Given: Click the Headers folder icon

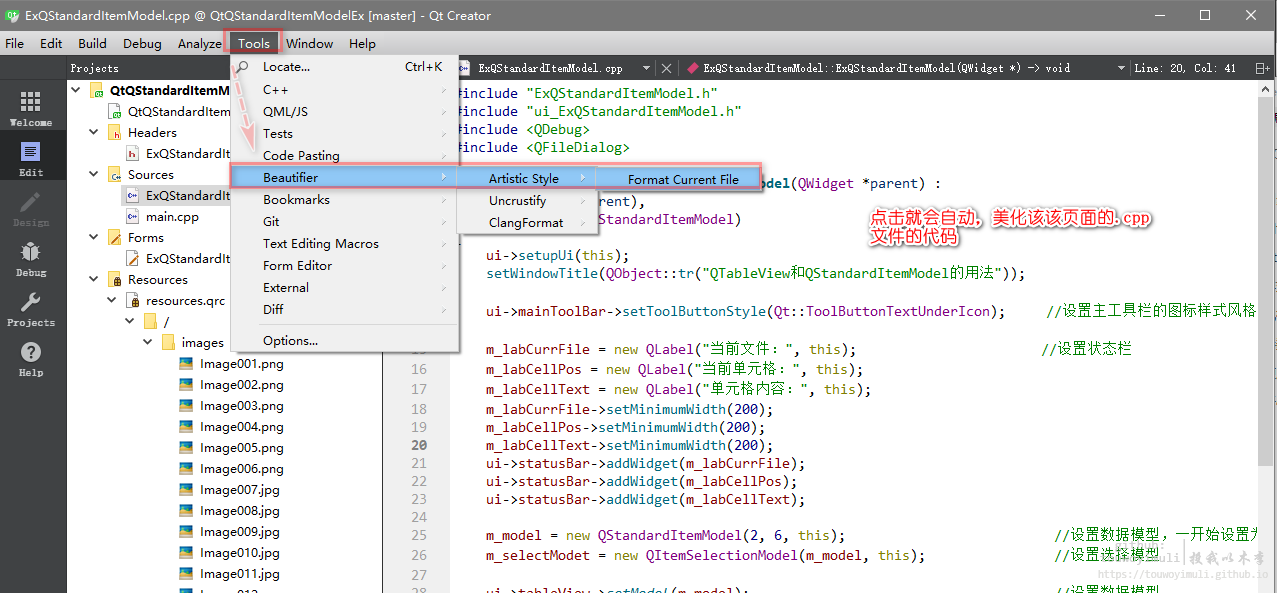Looking at the screenshot, I should click(x=114, y=132).
